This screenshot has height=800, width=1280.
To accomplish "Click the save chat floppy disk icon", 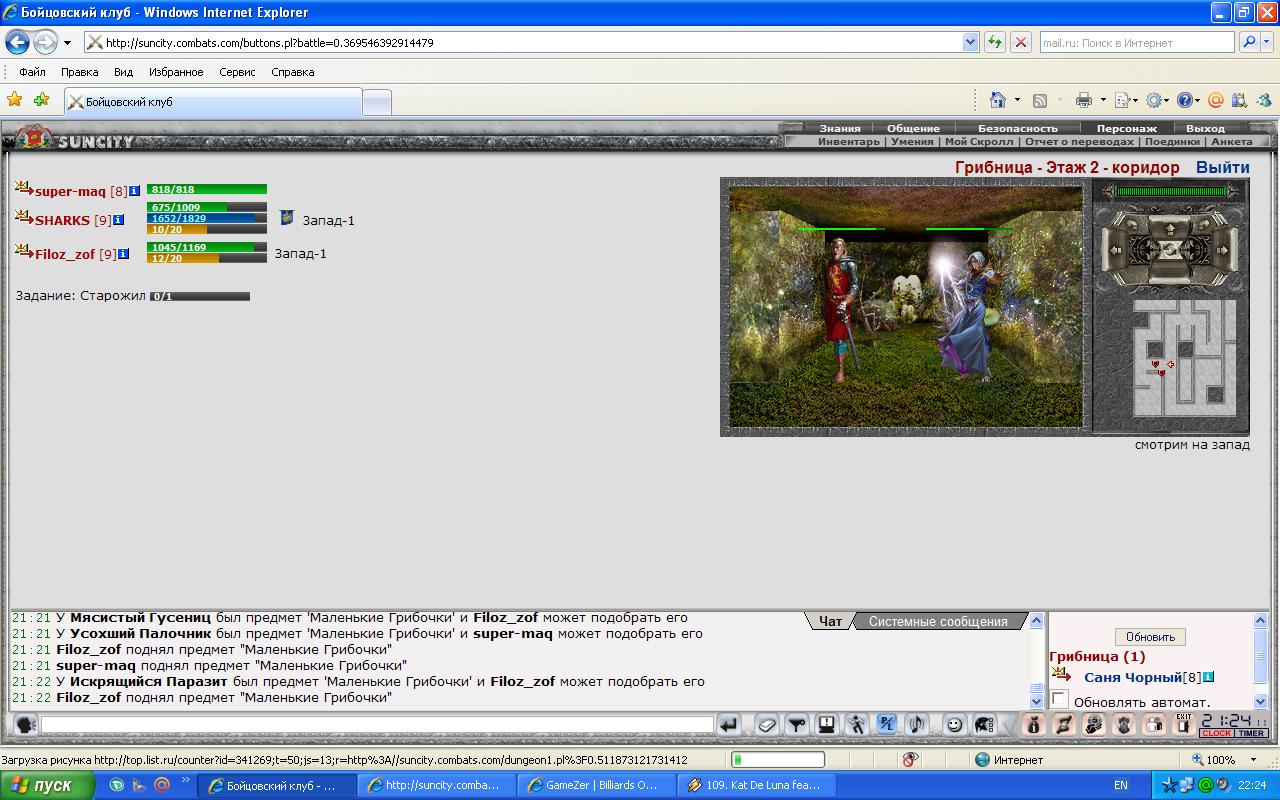I will 827,724.
